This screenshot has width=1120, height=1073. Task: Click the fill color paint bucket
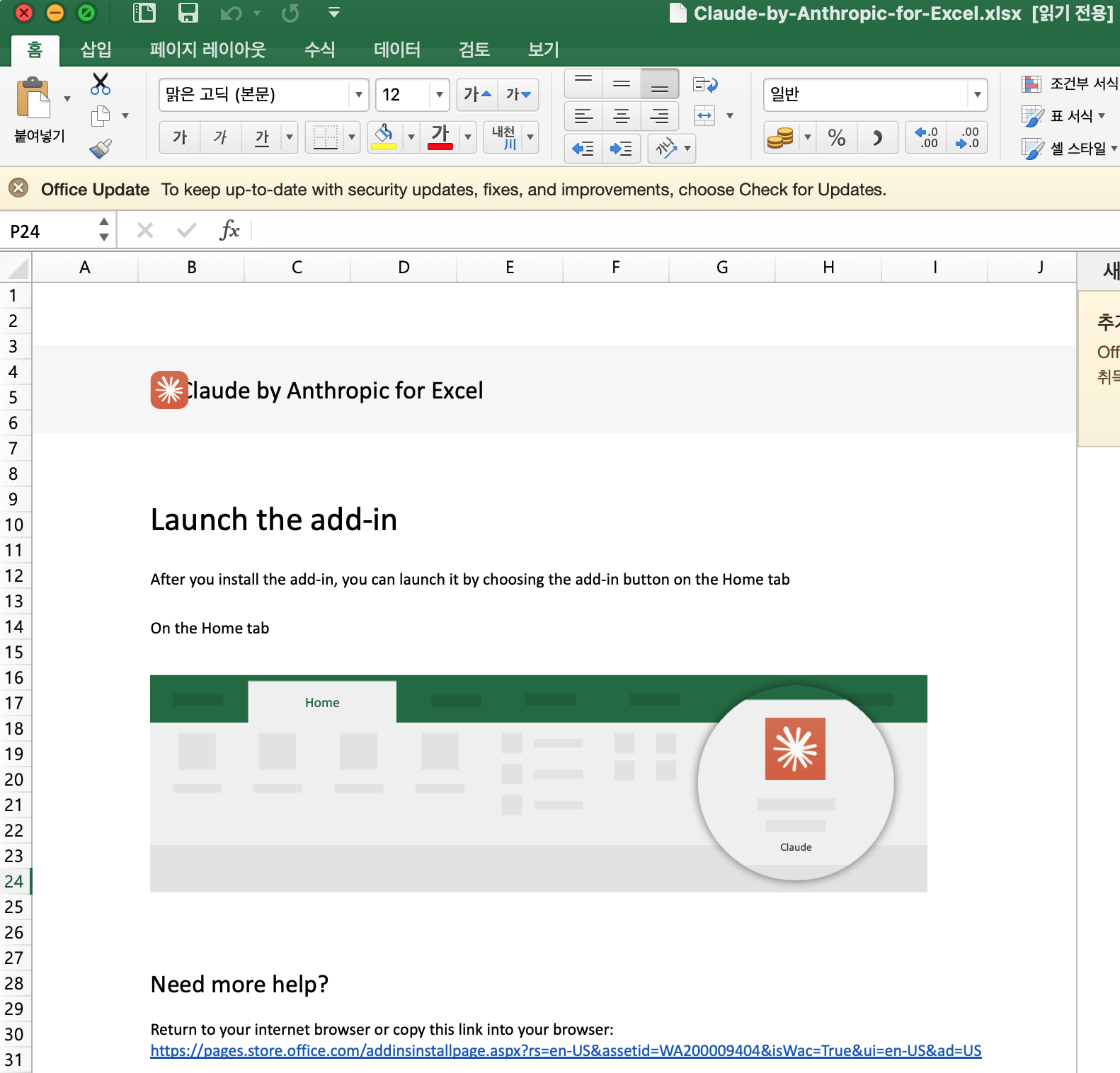(384, 137)
